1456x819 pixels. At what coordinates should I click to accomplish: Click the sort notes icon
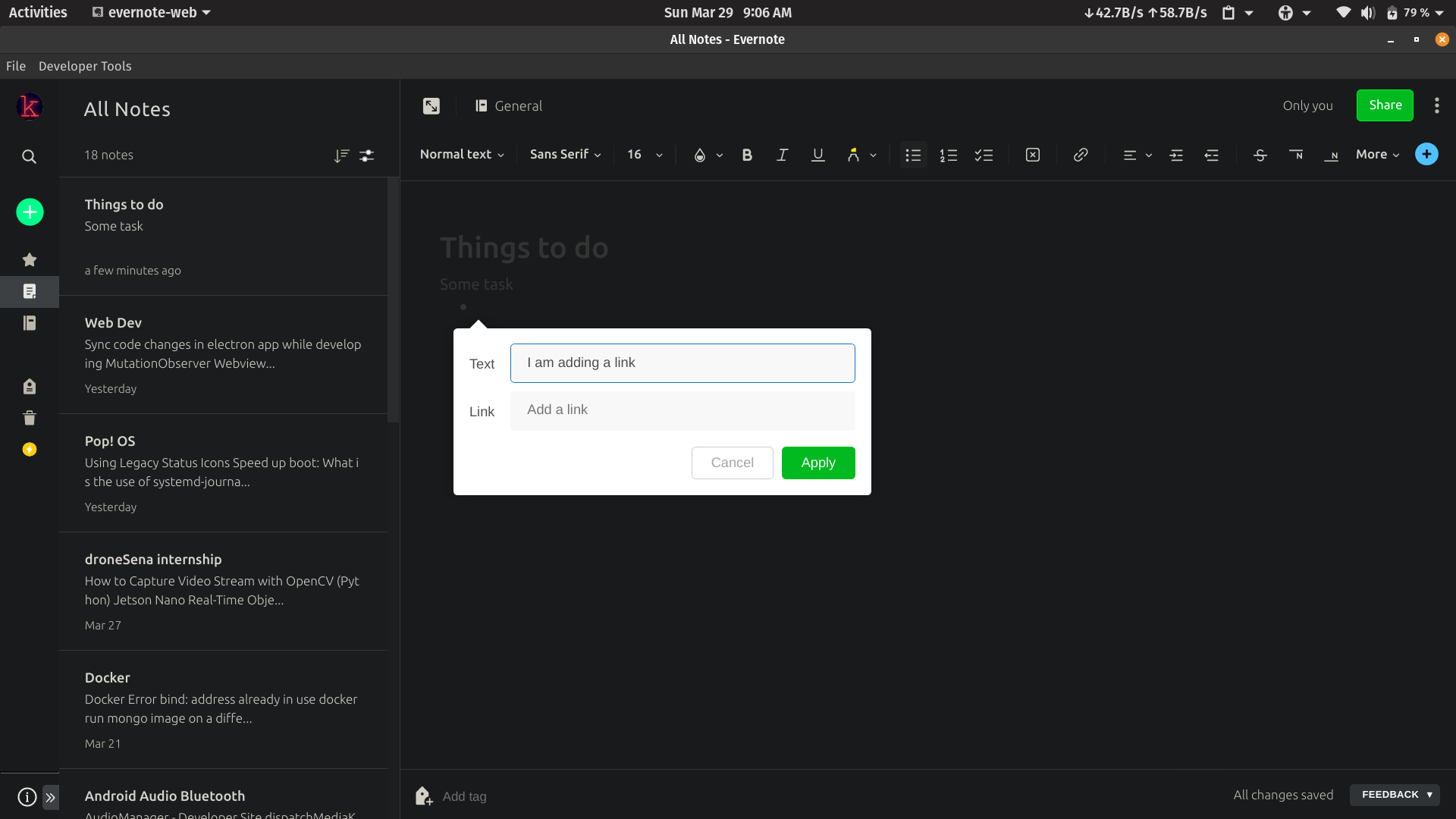point(341,155)
